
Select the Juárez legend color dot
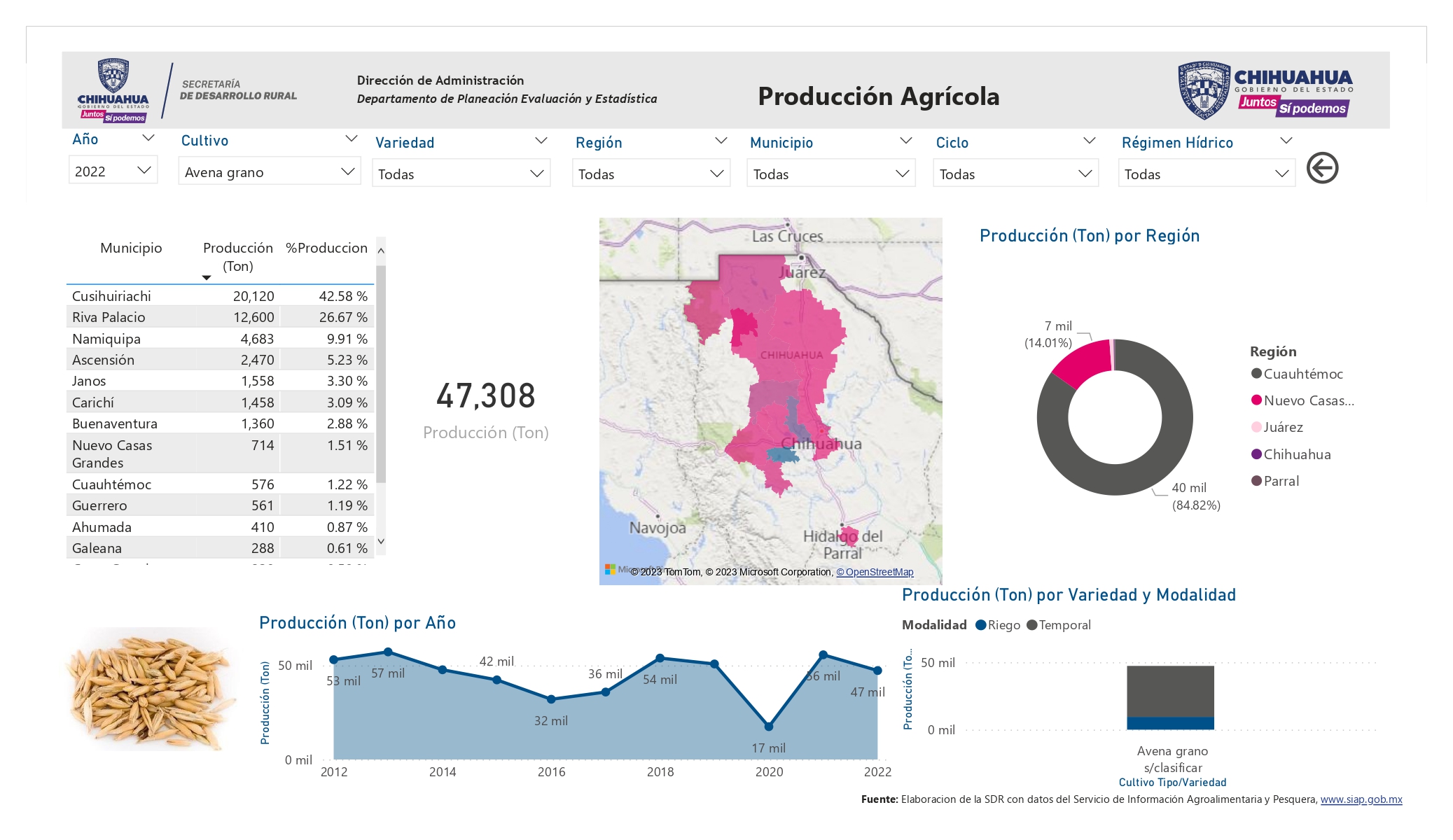[x=1256, y=427]
